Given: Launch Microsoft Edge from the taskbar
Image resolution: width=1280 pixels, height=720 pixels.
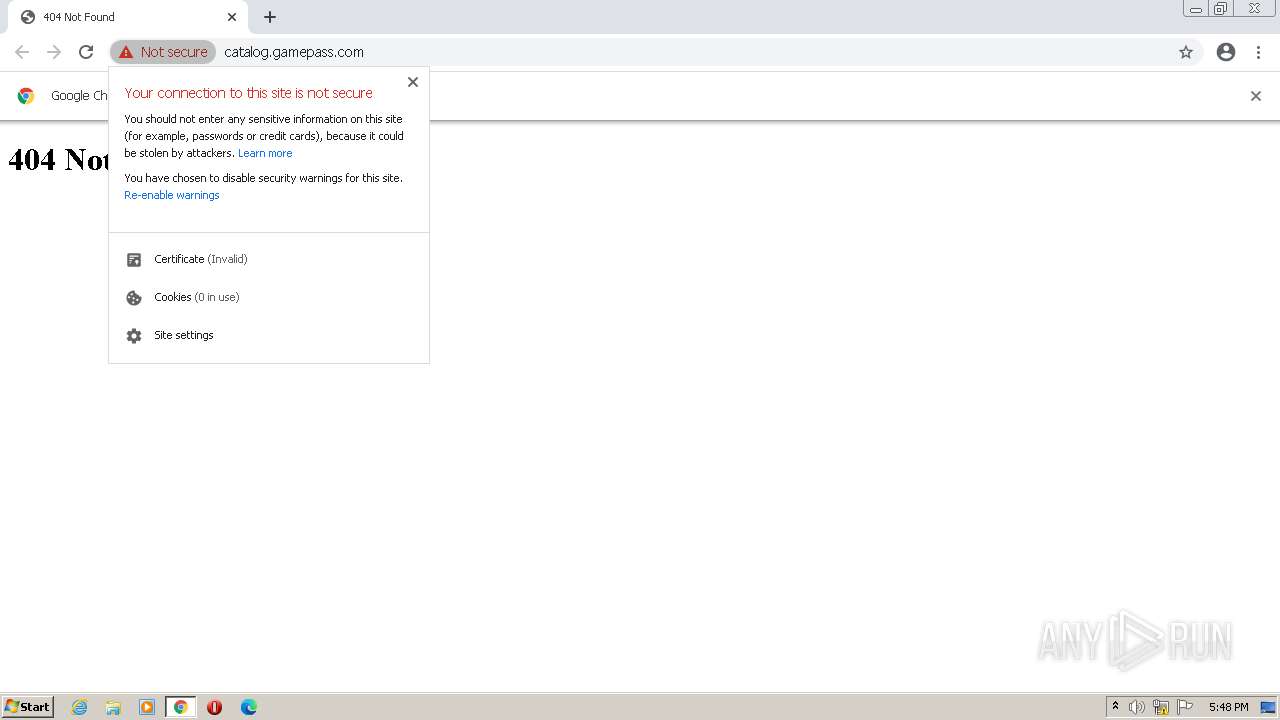Looking at the screenshot, I should click(x=249, y=707).
